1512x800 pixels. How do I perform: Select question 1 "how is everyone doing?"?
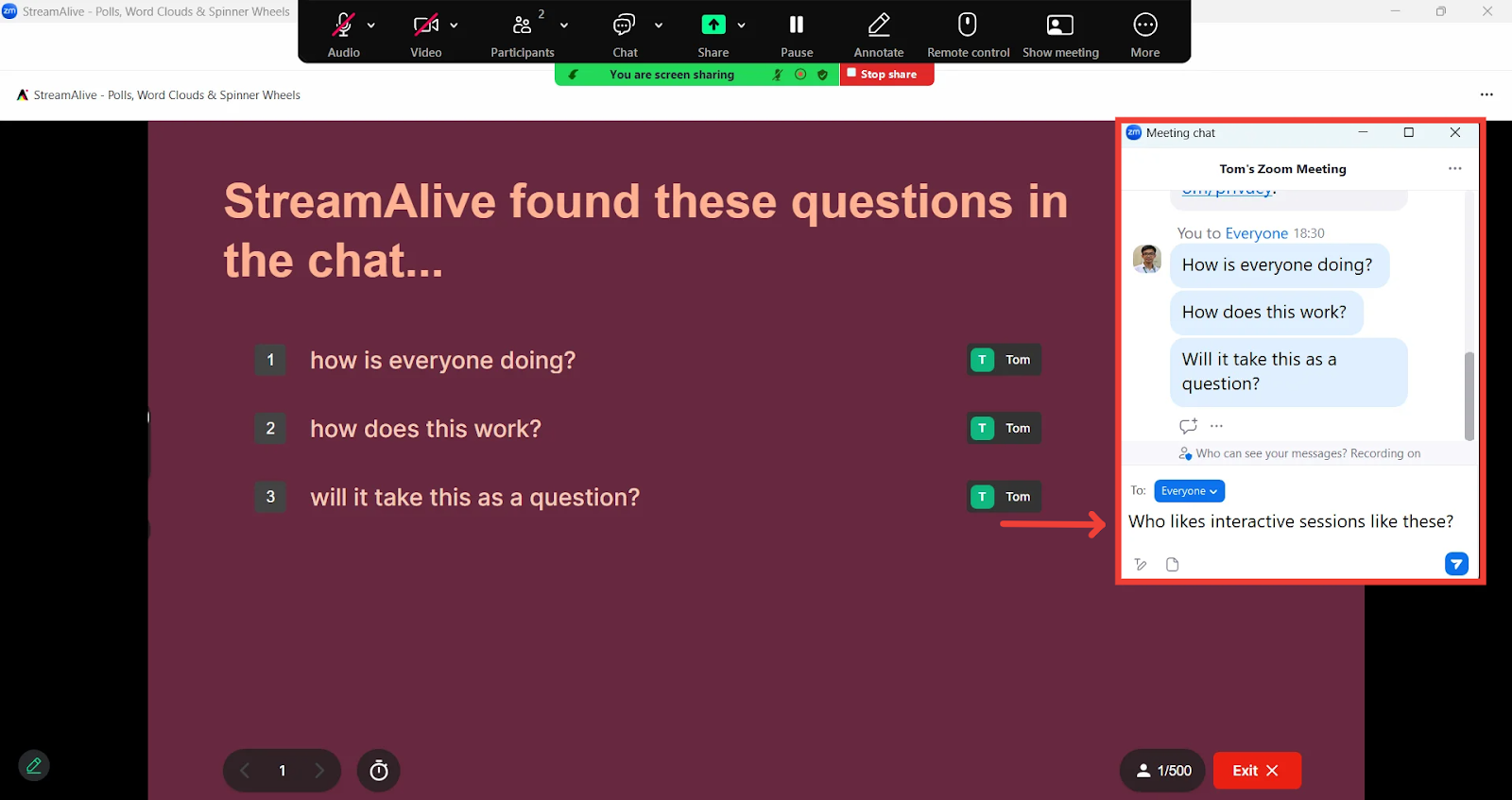[x=442, y=361]
